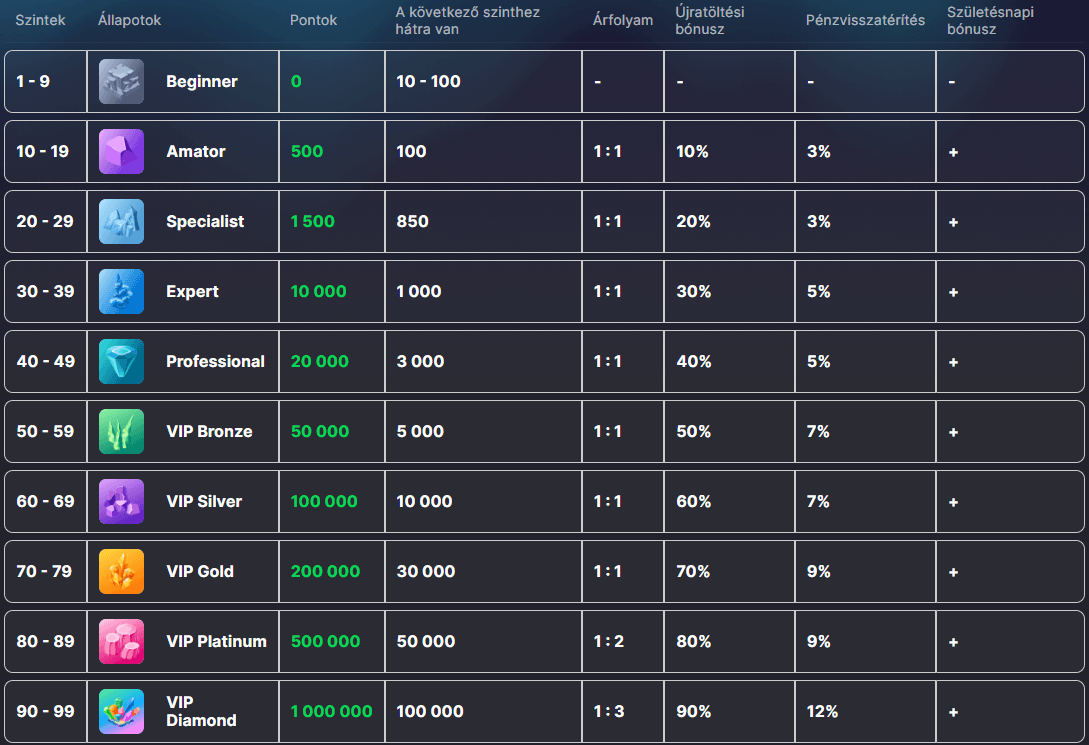Click the VIP Platinum pink crystal icon
1089x745 pixels.
121,641
